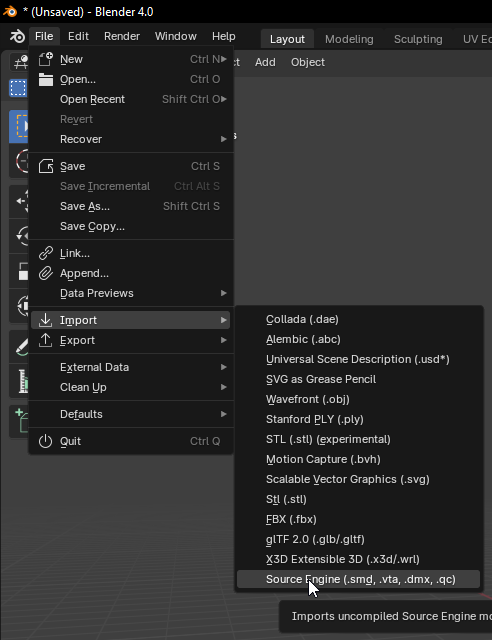The width and height of the screenshot is (492, 640).
Task: Open the Window menu
Action: (x=176, y=36)
